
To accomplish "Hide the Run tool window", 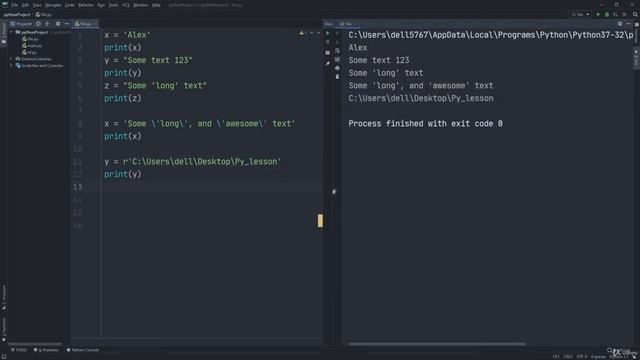I will (x=629, y=24).
